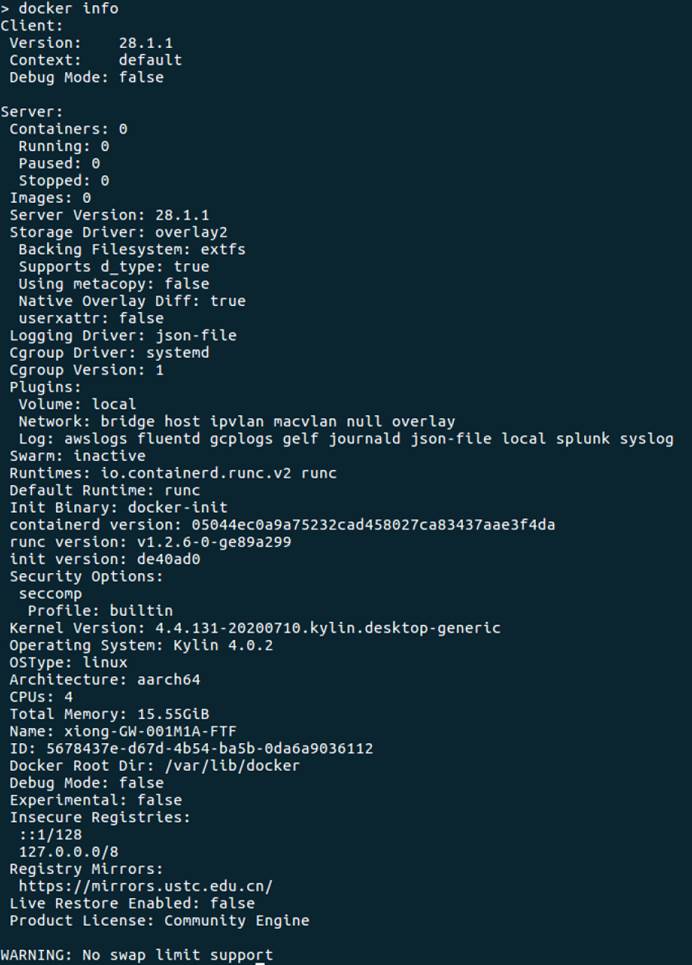Click the containerd version hash
The width and height of the screenshot is (692, 965).
pyautogui.click(x=373, y=525)
